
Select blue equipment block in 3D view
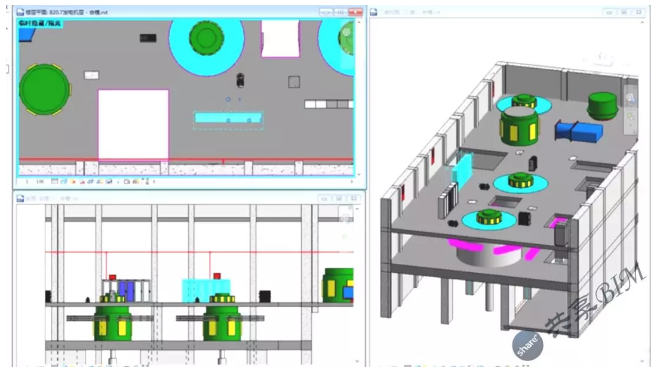(579, 131)
